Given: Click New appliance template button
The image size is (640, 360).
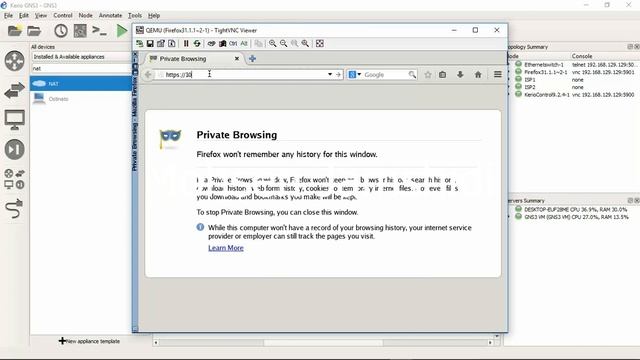Looking at the screenshot, I should coord(89,341).
